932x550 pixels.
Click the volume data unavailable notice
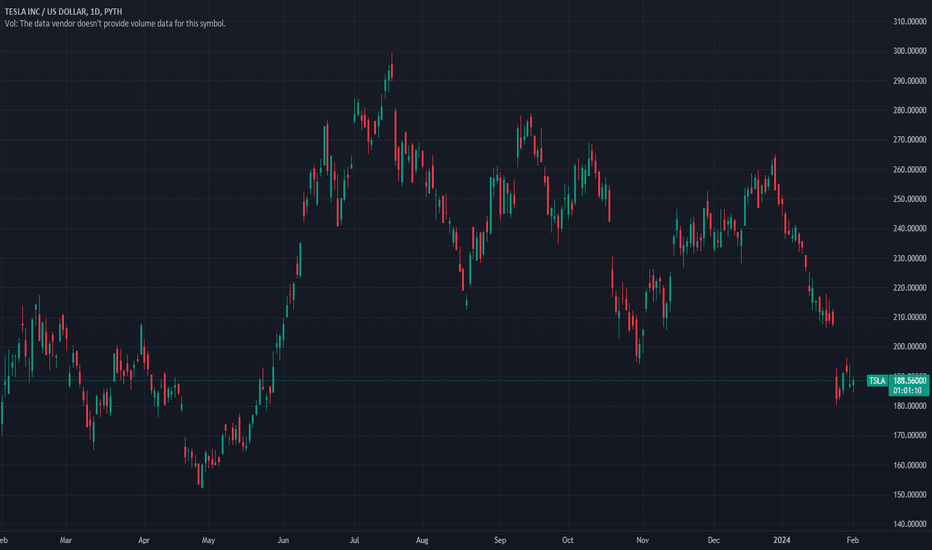pos(115,24)
